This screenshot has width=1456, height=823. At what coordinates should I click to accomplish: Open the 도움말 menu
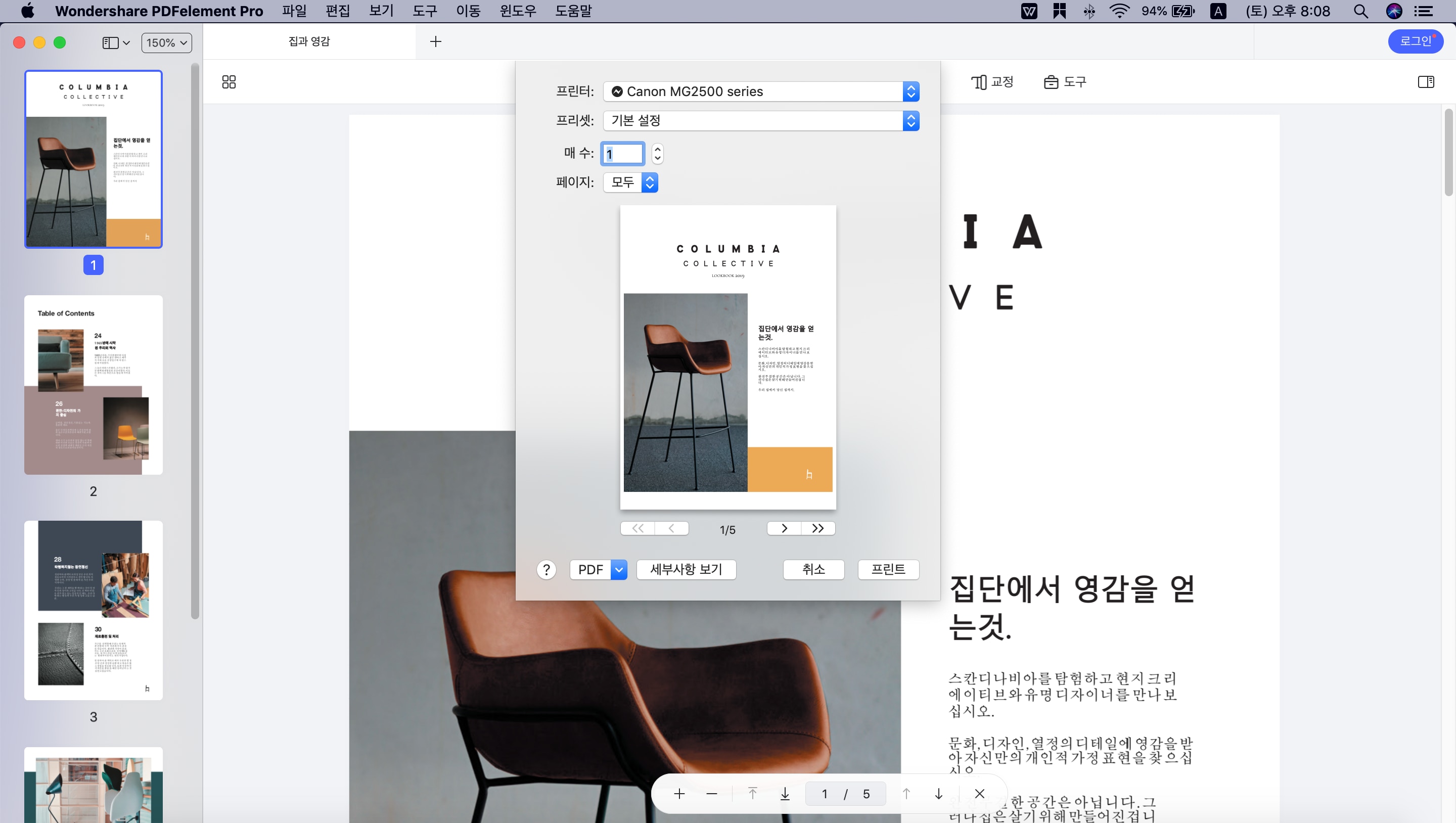pyautogui.click(x=573, y=11)
